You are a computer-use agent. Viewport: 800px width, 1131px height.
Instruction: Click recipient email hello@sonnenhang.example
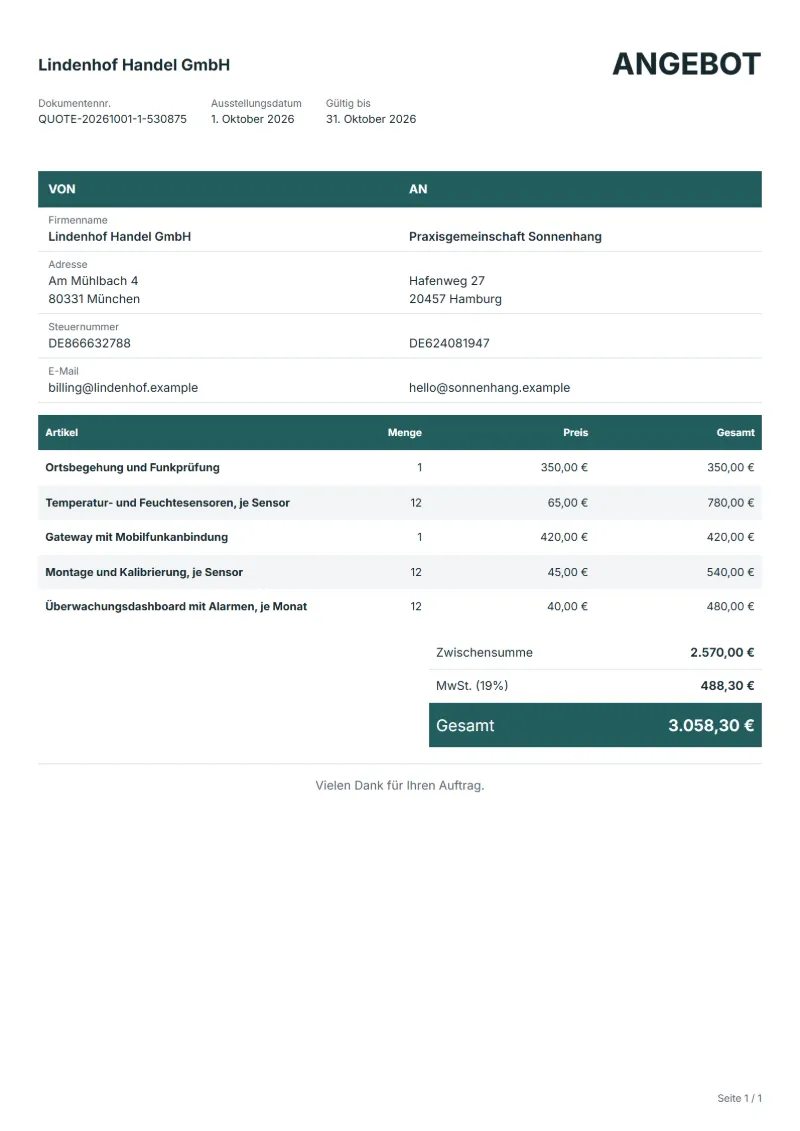(489, 387)
